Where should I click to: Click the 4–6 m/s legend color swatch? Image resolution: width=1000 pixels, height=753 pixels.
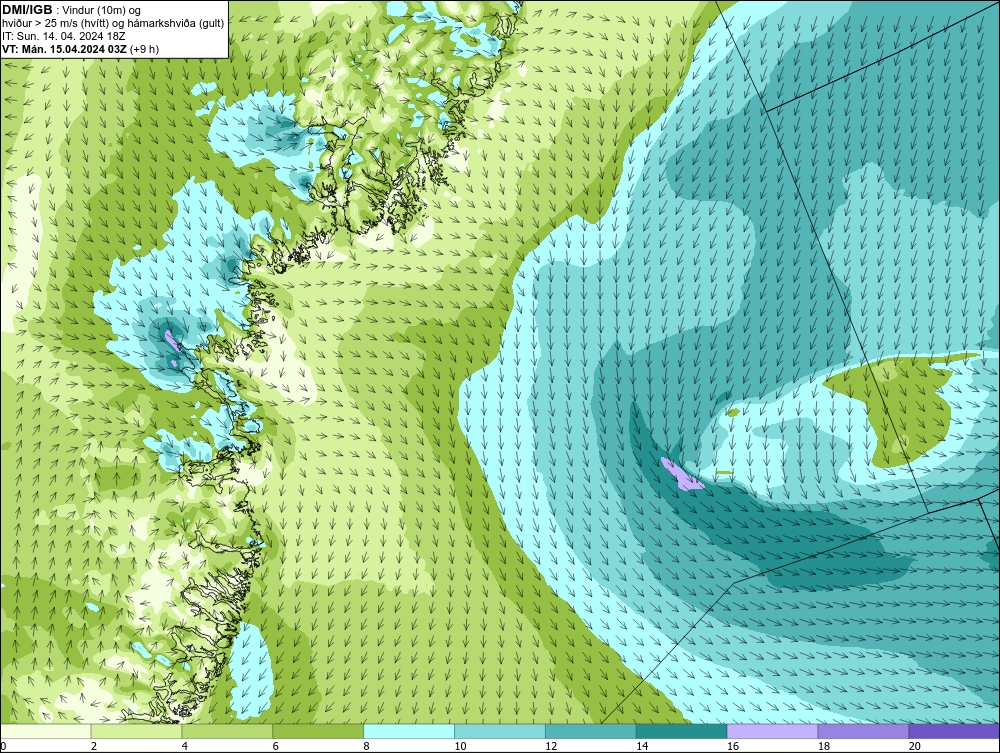(x=227, y=731)
